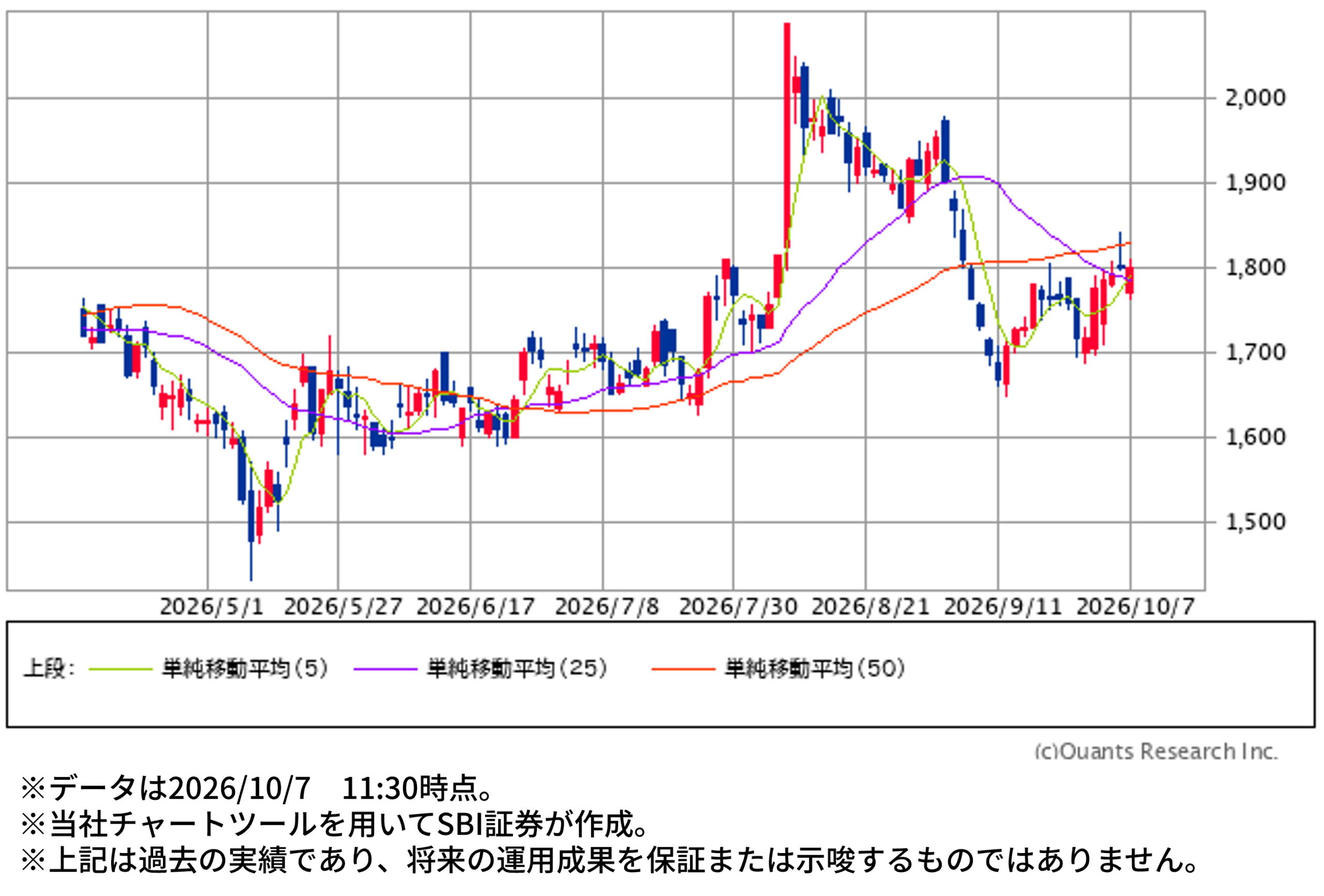The image size is (1324, 896).
Task: Click the green 5-day average legend line
Action: coord(121,670)
